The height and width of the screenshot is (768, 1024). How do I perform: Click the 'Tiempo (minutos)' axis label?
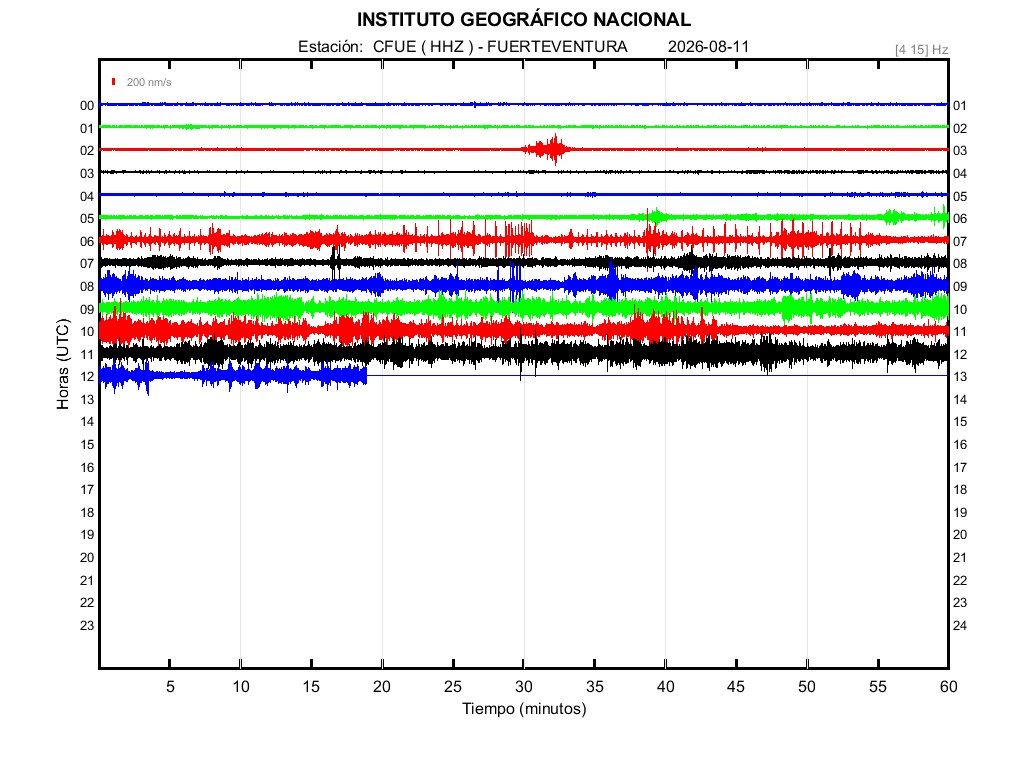pos(524,709)
